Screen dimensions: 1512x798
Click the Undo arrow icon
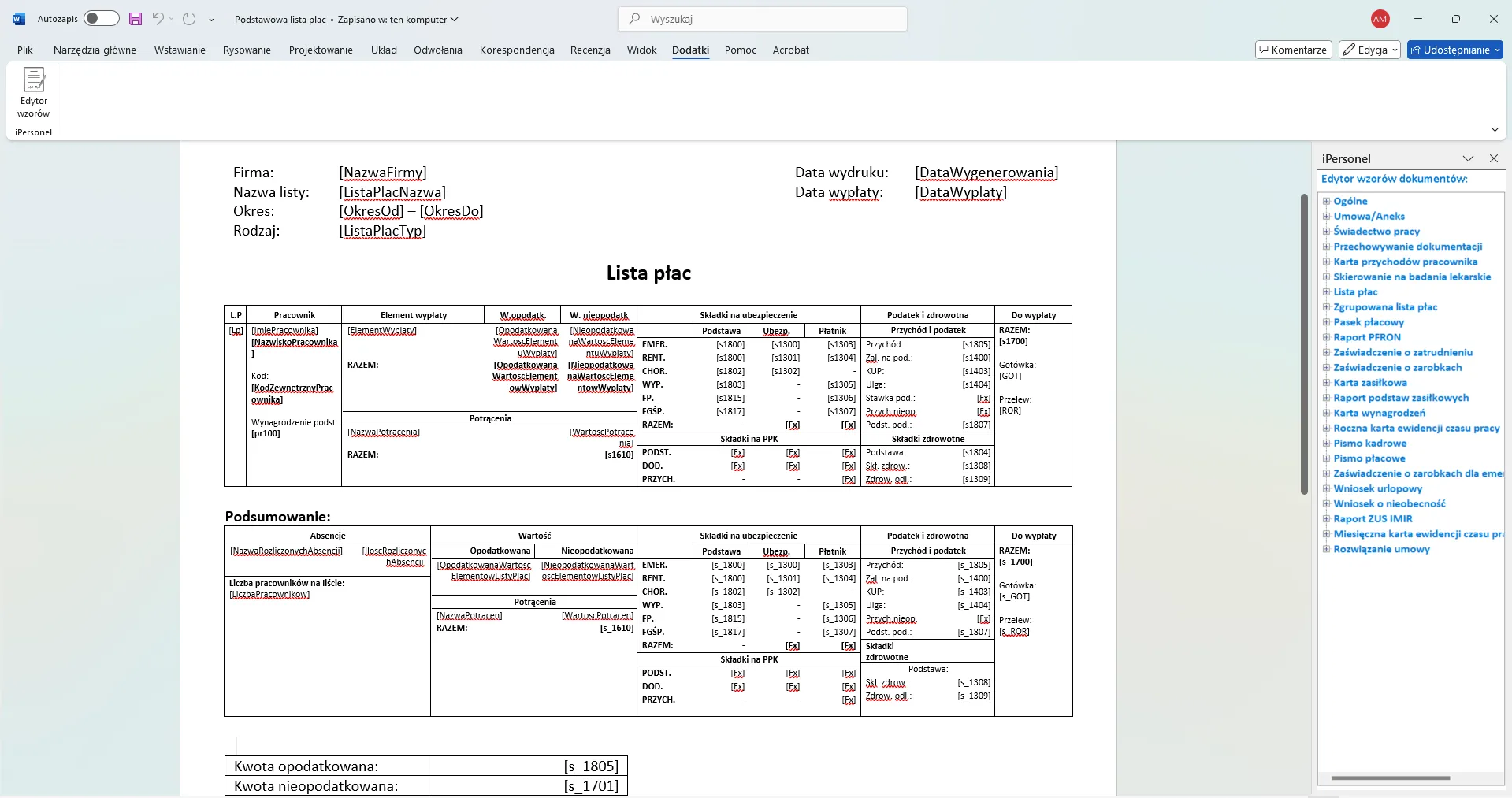click(x=158, y=19)
